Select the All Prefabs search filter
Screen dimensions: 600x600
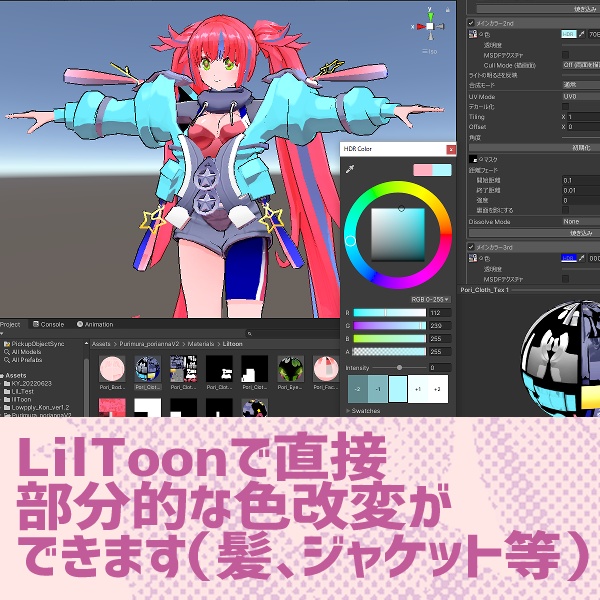24,360
